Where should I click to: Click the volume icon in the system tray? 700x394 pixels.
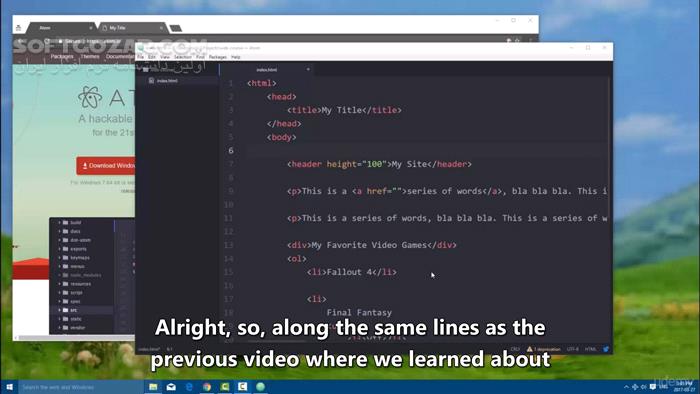point(643,387)
